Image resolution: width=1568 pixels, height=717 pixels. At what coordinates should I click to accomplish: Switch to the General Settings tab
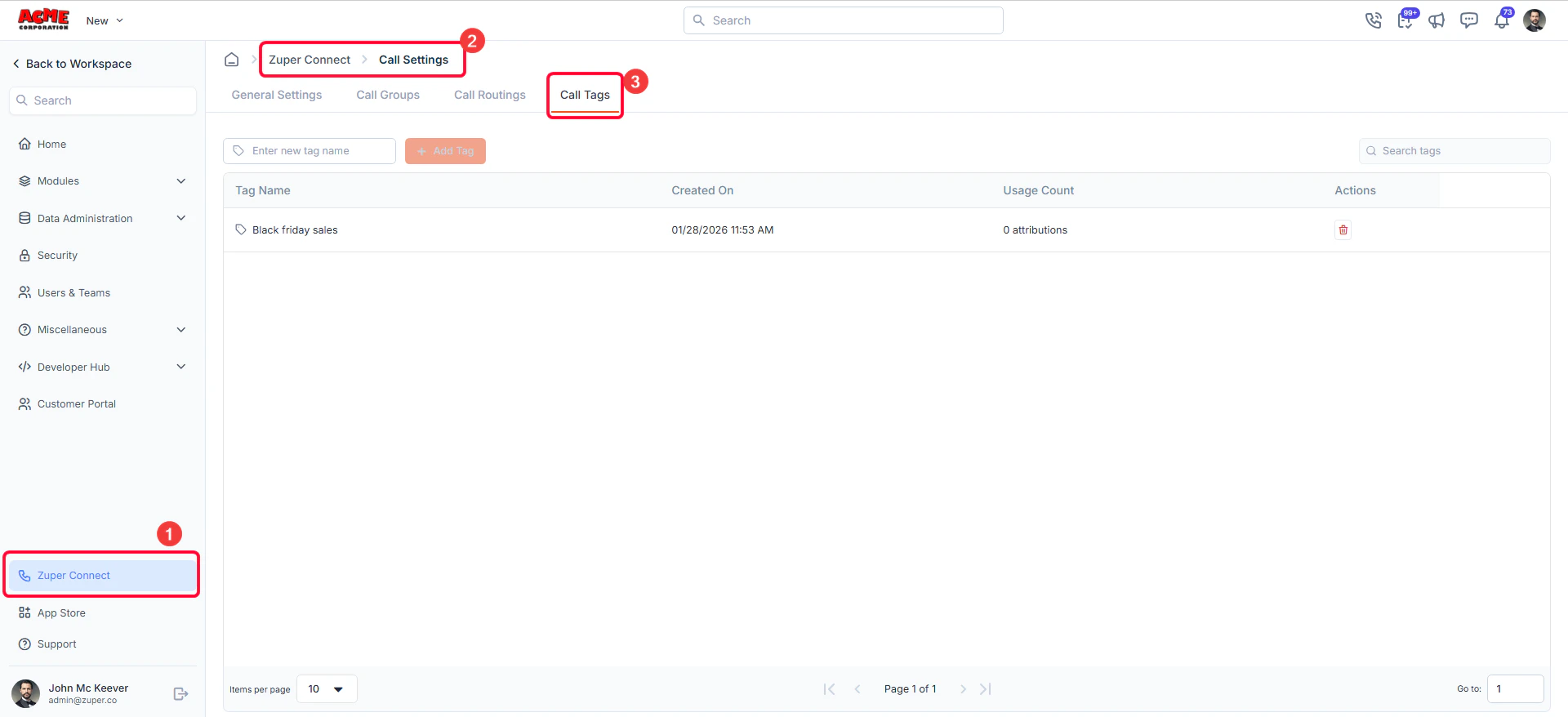(x=277, y=95)
